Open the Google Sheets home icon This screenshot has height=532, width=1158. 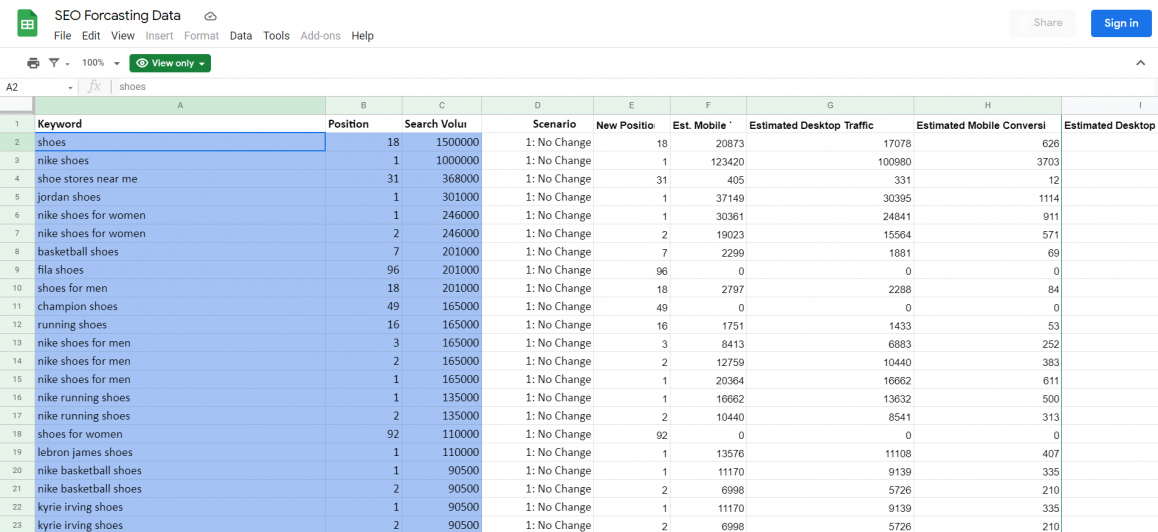[27, 24]
